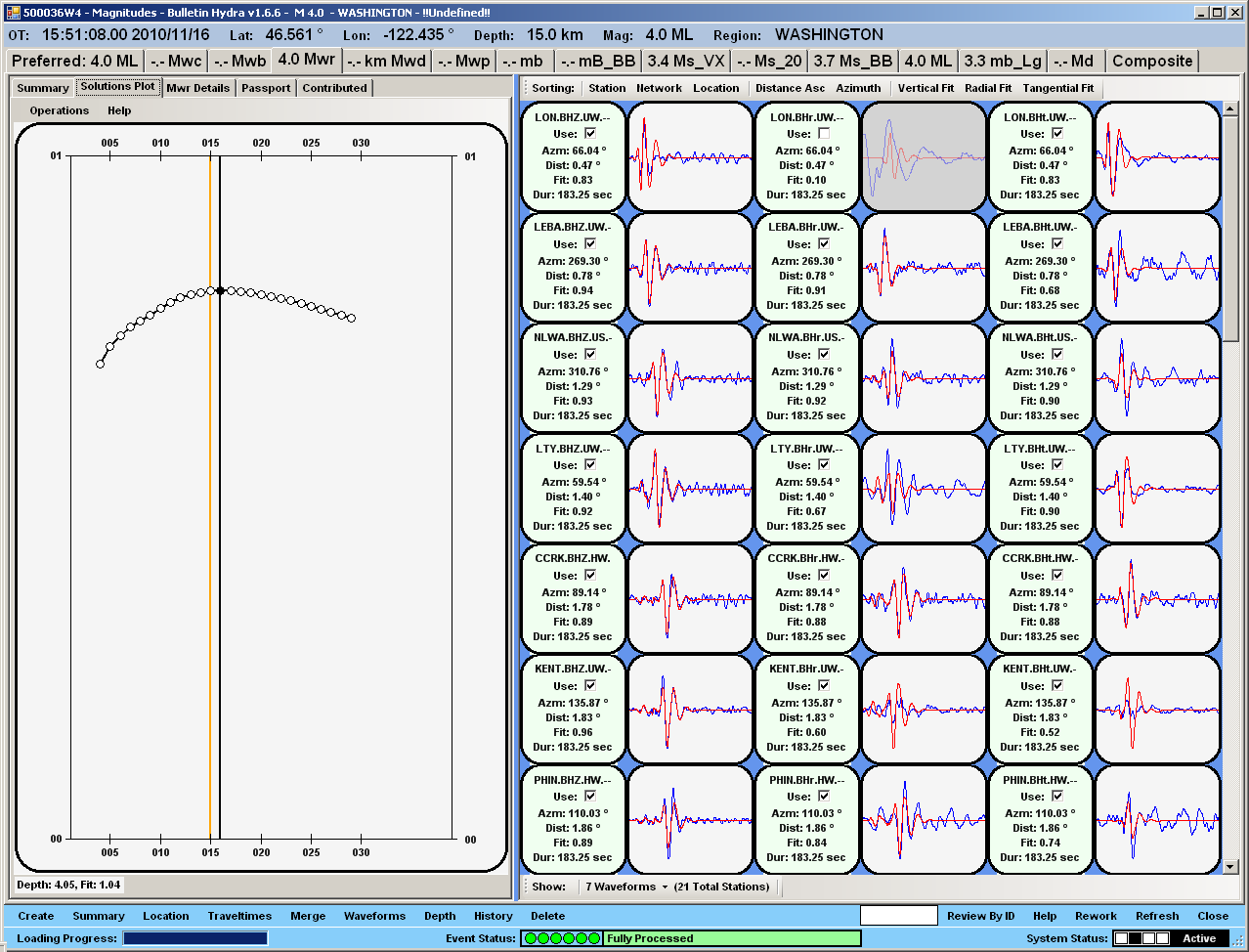Open the Help menu in Solutions Plot
Viewport: 1249px width, 952px height.
pyautogui.click(x=119, y=110)
